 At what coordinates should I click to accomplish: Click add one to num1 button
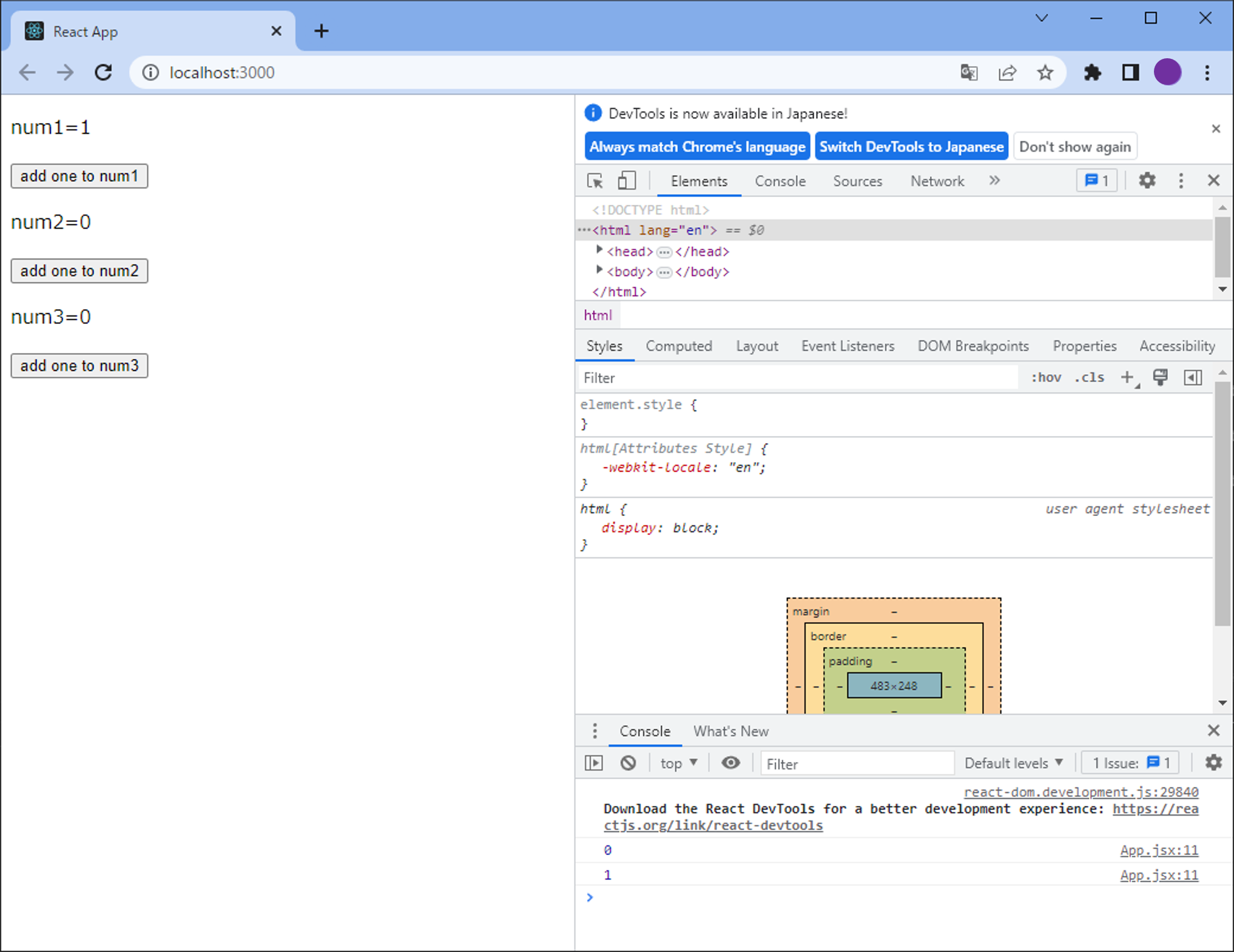pyautogui.click(x=79, y=176)
